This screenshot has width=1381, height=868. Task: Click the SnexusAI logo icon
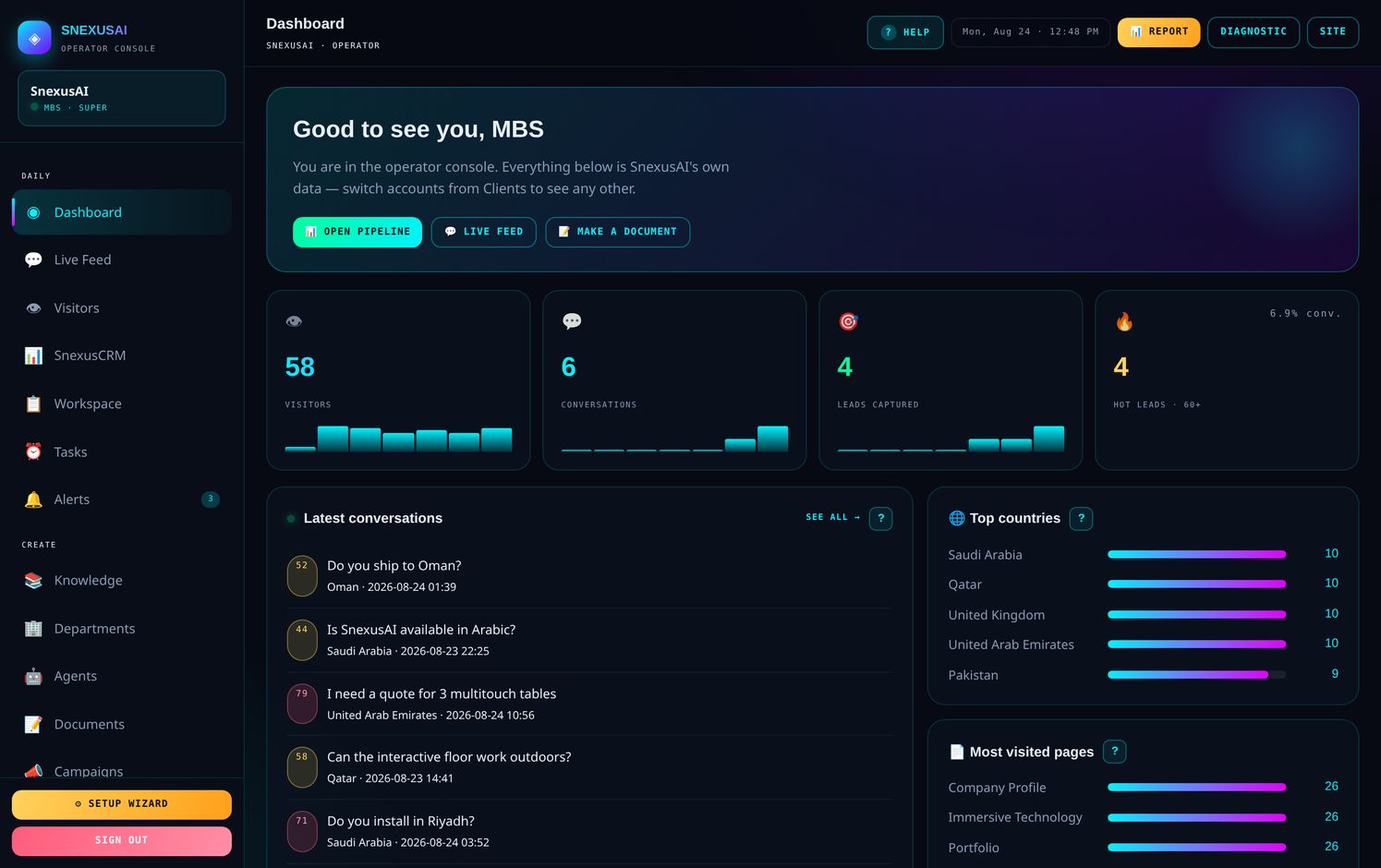[34, 38]
